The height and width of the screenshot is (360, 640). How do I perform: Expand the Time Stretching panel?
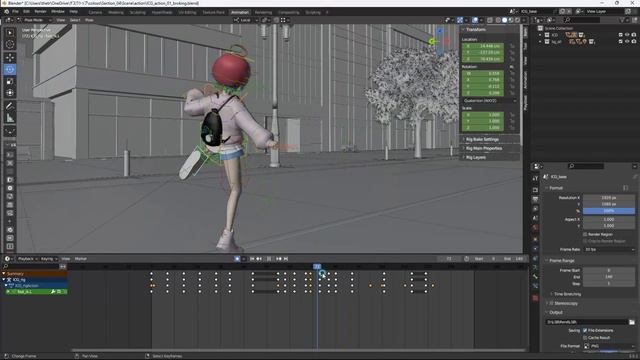pos(567,294)
